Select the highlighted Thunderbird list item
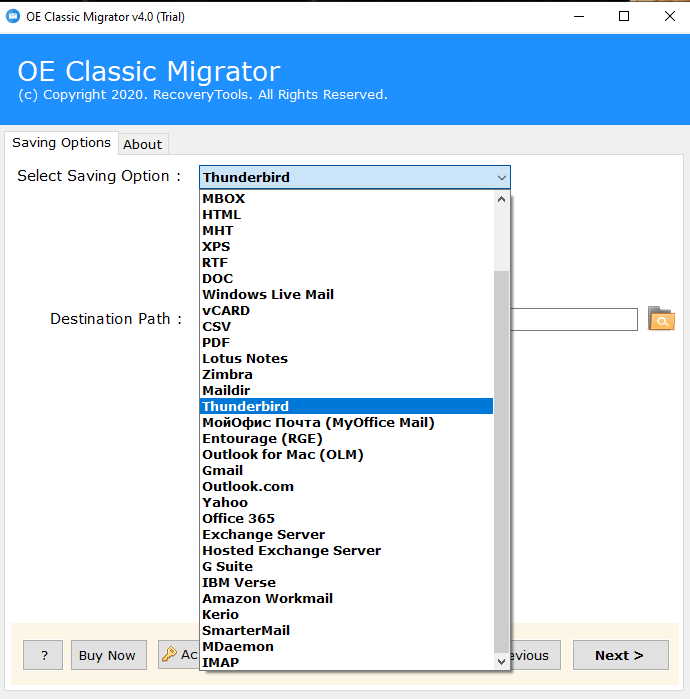The image size is (690, 699). coord(347,407)
